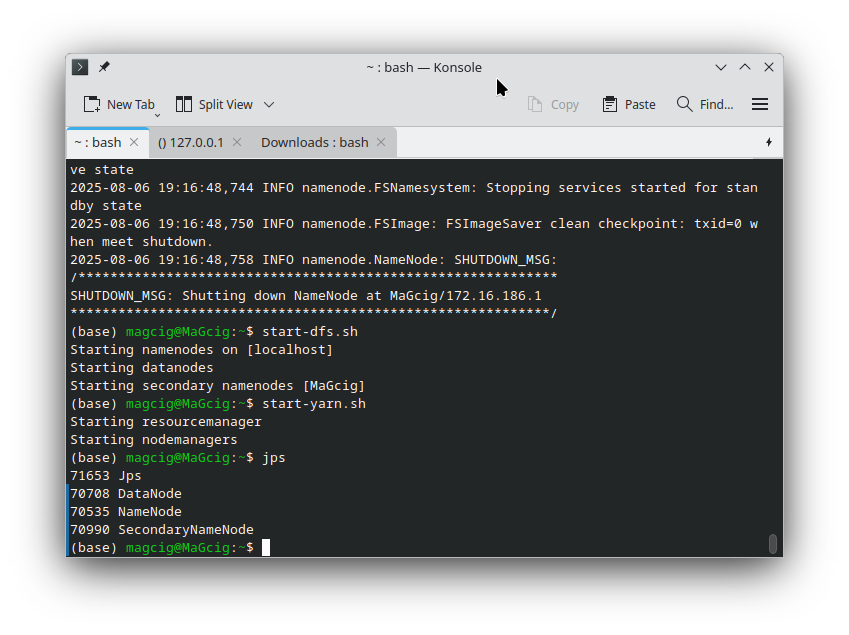This screenshot has width=849, height=635.
Task: Expand the Split View dropdown chevron
Action: [269, 104]
